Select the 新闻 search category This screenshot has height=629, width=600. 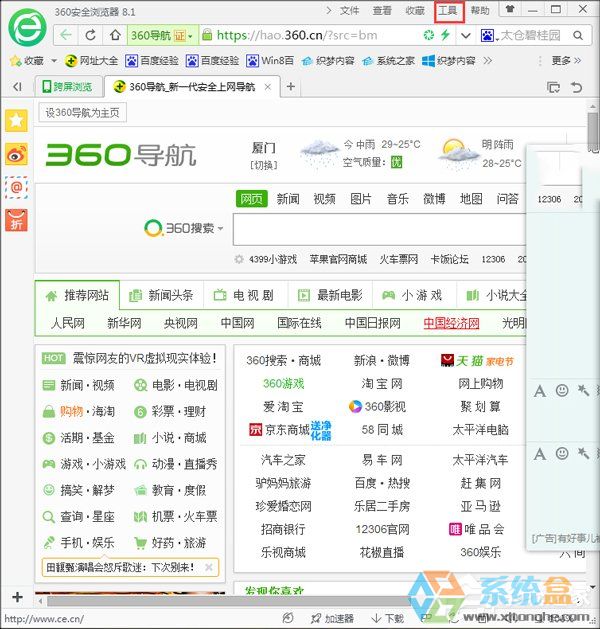pos(288,199)
